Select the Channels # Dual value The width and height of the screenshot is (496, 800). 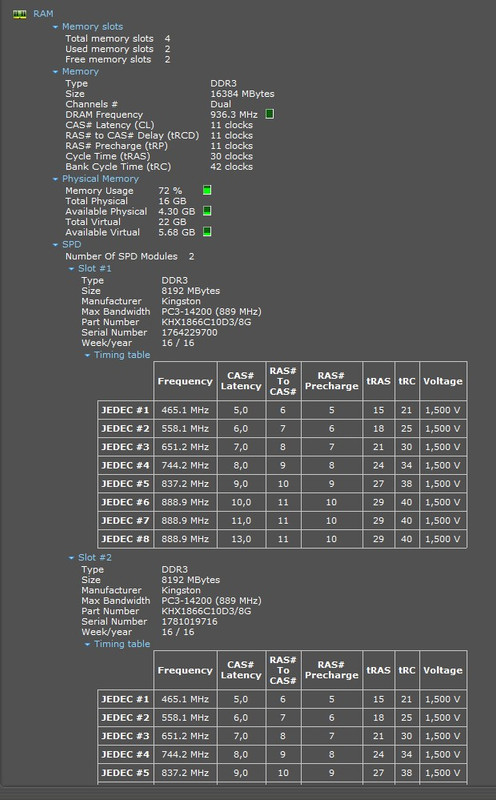220,104
